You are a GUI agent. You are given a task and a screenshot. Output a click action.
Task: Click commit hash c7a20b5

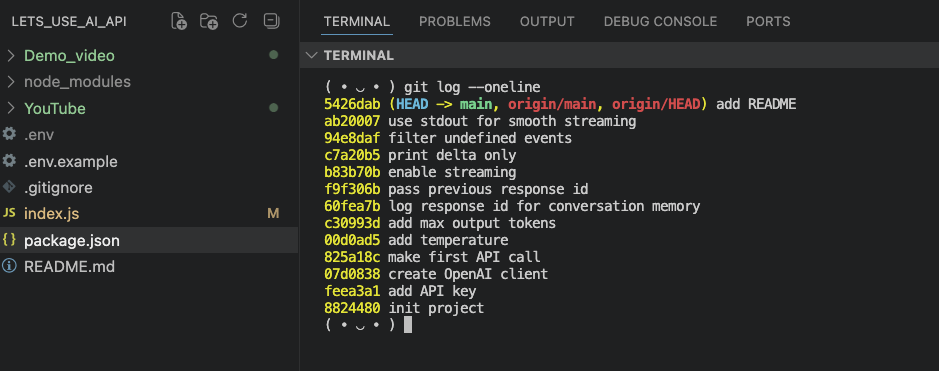tap(352, 156)
